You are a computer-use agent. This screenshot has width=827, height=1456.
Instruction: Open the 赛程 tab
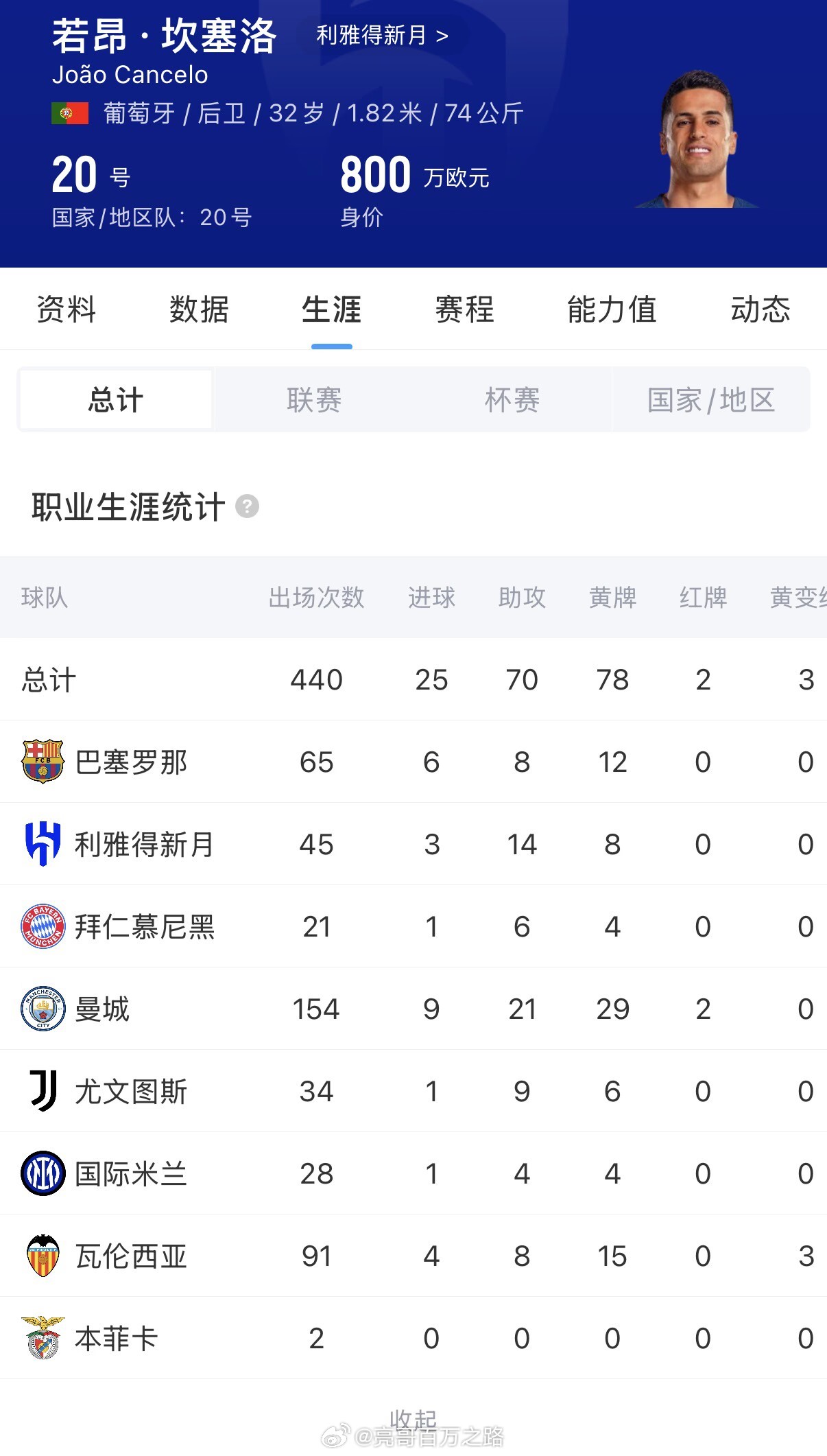click(x=464, y=309)
